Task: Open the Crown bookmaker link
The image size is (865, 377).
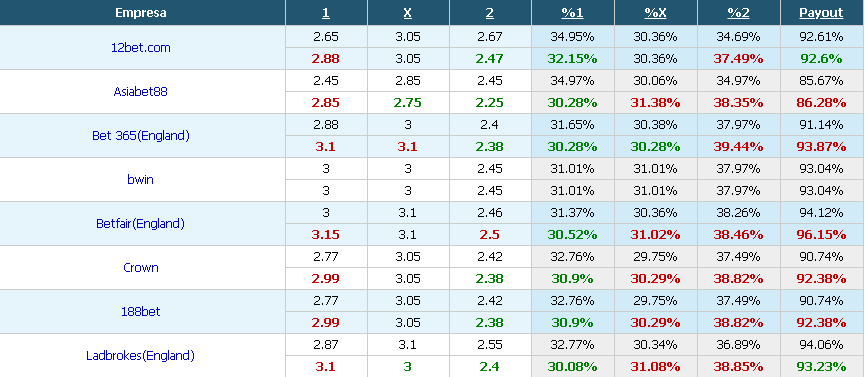Action: click(141, 268)
